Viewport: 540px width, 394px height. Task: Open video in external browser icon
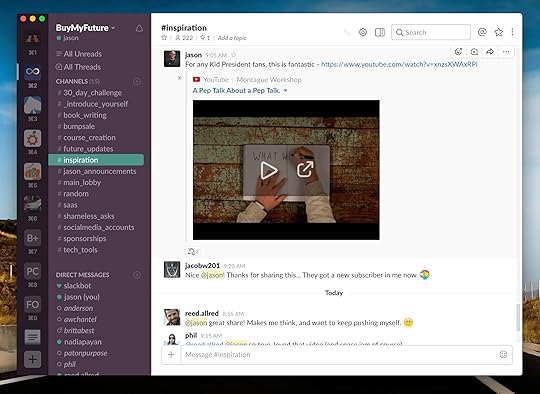pyautogui.click(x=305, y=169)
